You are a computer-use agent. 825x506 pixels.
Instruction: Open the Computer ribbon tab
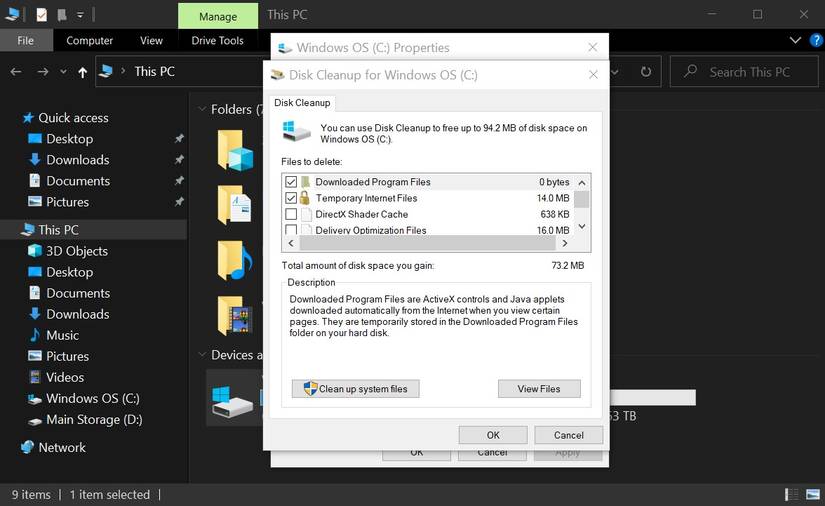pyautogui.click(x=89, y=41)
